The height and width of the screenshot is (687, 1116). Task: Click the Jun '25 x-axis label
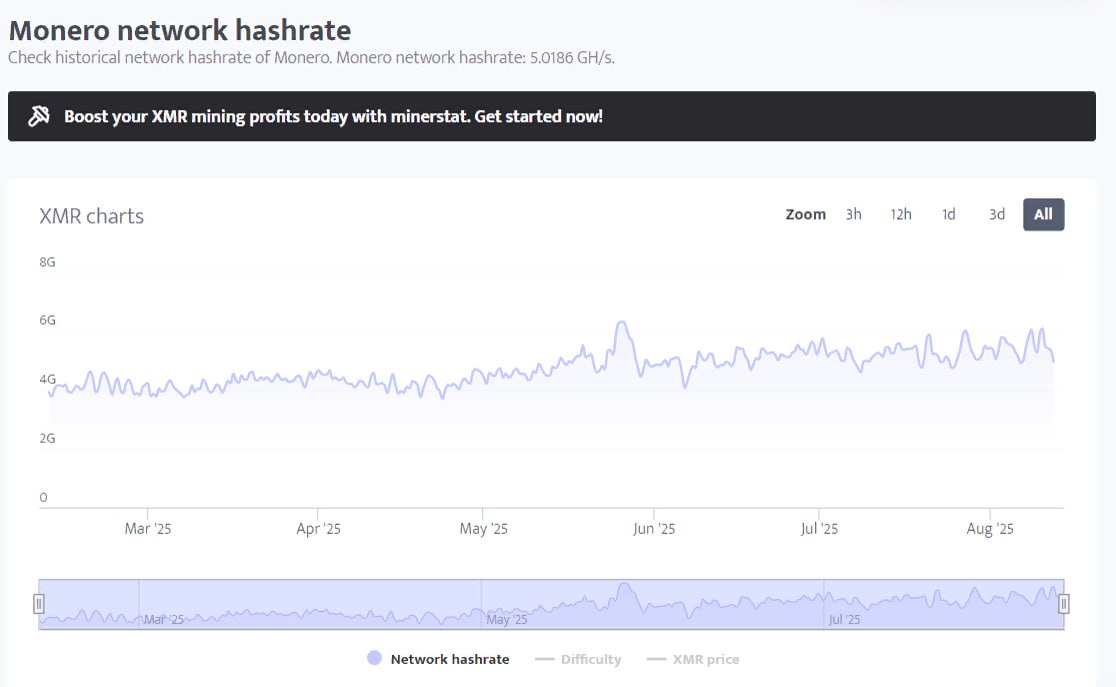(x=654, y=529)
